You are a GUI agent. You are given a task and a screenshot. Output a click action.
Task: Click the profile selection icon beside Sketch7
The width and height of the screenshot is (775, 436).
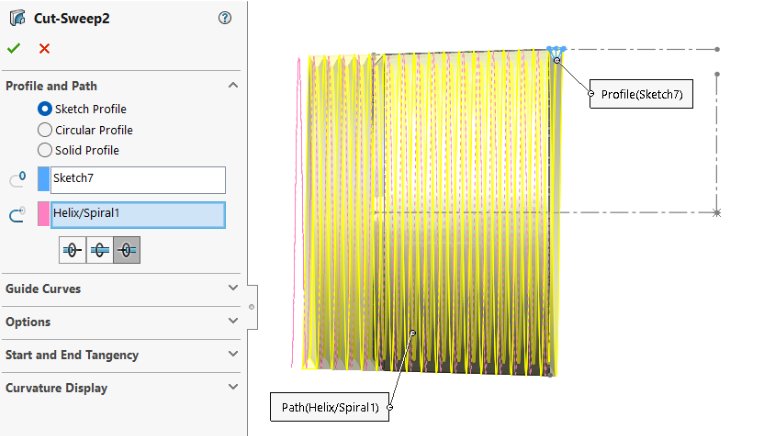pyautogui.click(x=17, y=180)
